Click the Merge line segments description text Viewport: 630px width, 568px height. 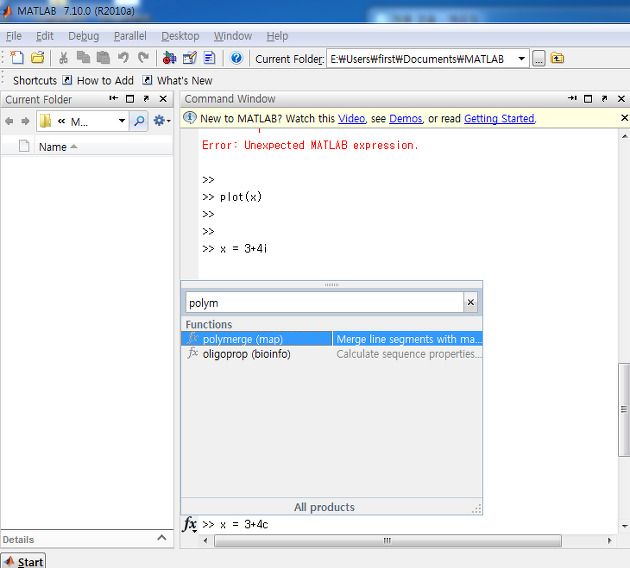click(x=409, y=339)
